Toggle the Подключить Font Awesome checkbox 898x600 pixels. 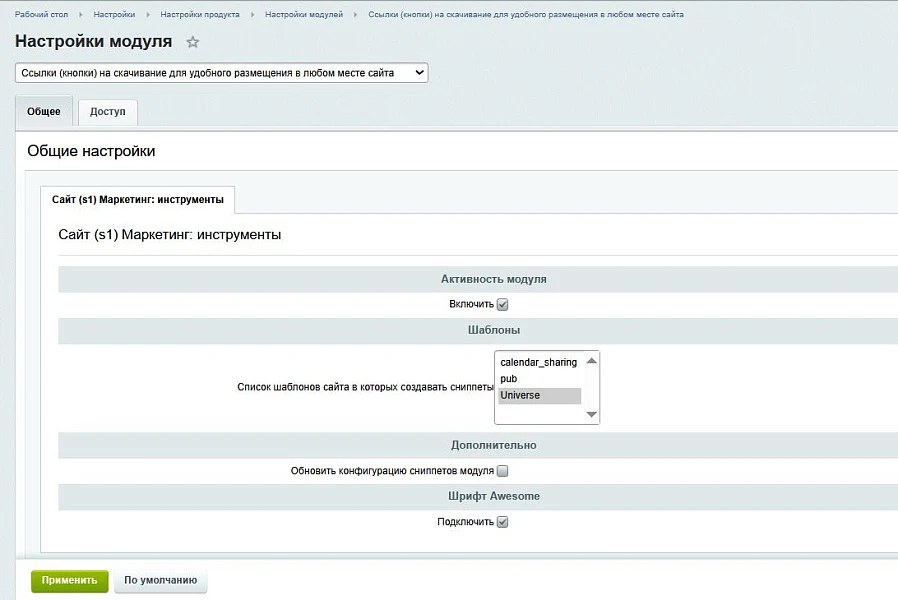tap(502, 522)
